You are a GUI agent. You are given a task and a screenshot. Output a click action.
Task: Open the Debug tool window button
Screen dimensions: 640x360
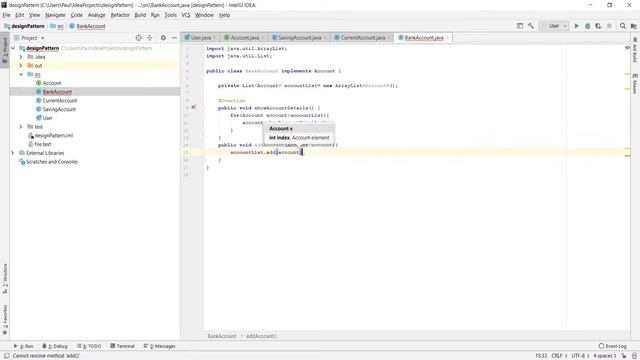pos(55,346)
